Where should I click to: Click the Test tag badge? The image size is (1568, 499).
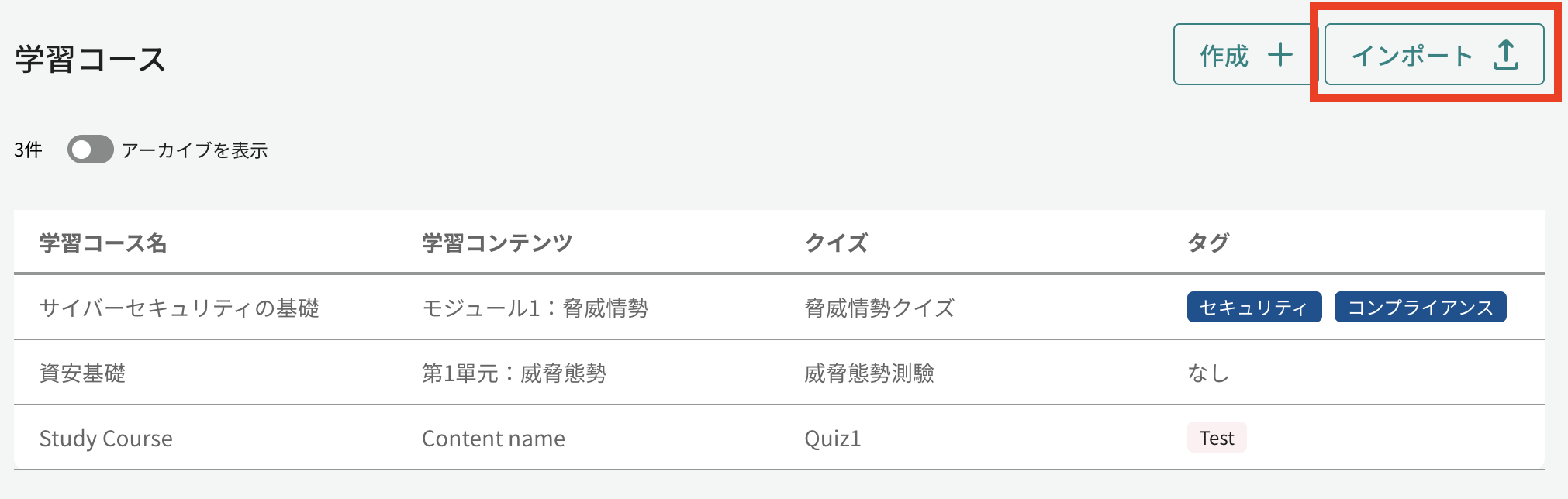pos(1217,438)
